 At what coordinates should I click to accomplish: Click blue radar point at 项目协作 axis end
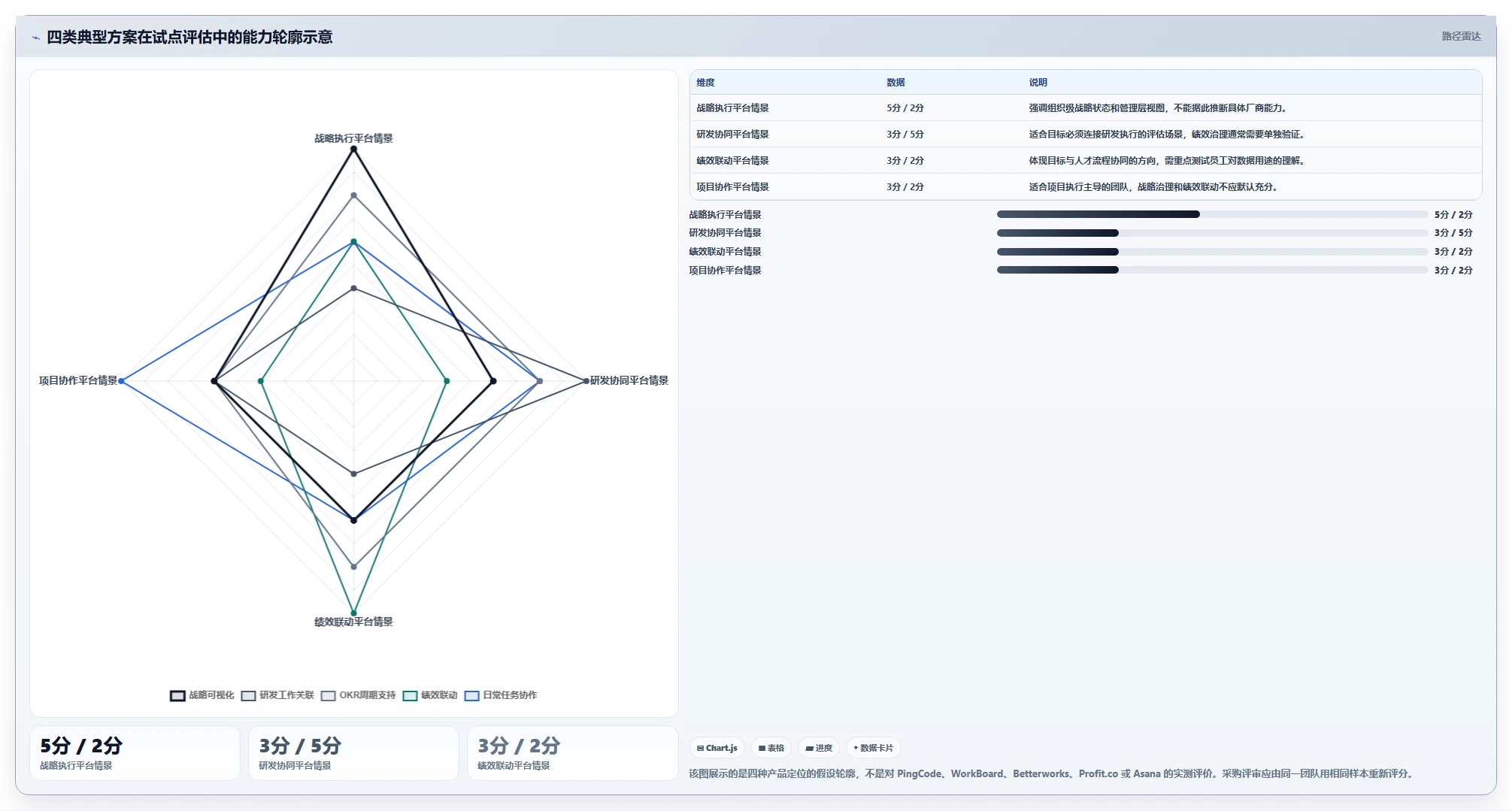(121, 381)
